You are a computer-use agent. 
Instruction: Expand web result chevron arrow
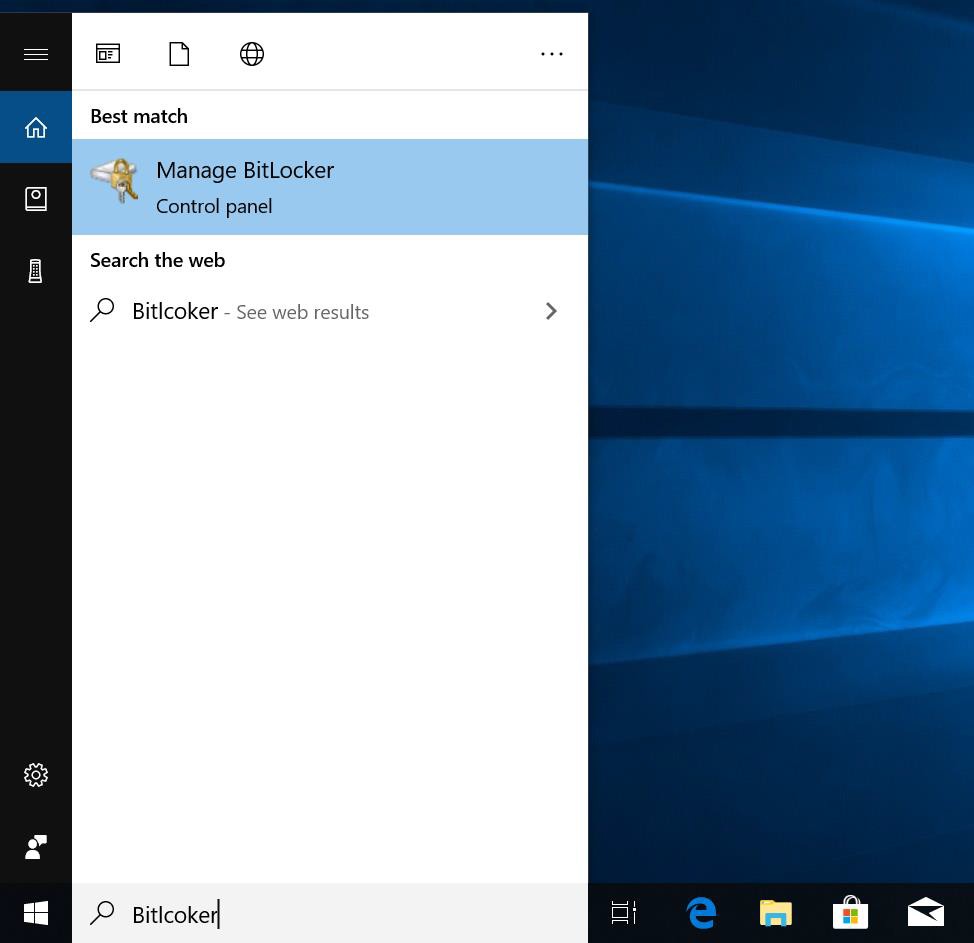[x=551, y=311]
